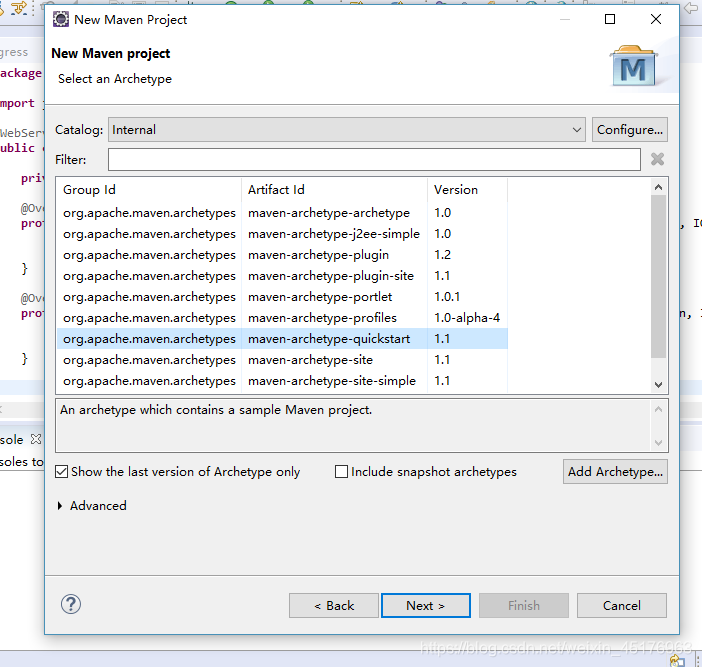
Task: Select the maven-archetype-profiles row
Action: pyautogui.click(x=283, y=318)
